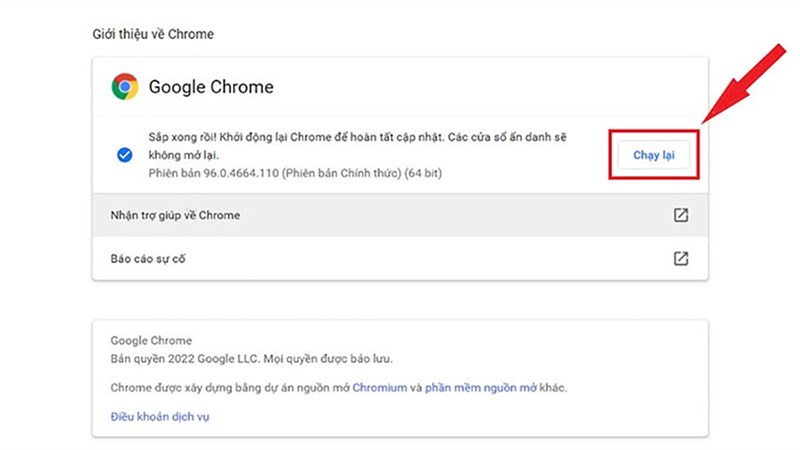Screen dimensions: 800x450
Task: Click the gray Google Chrome label in the copyright card
Action: [151, 340]
